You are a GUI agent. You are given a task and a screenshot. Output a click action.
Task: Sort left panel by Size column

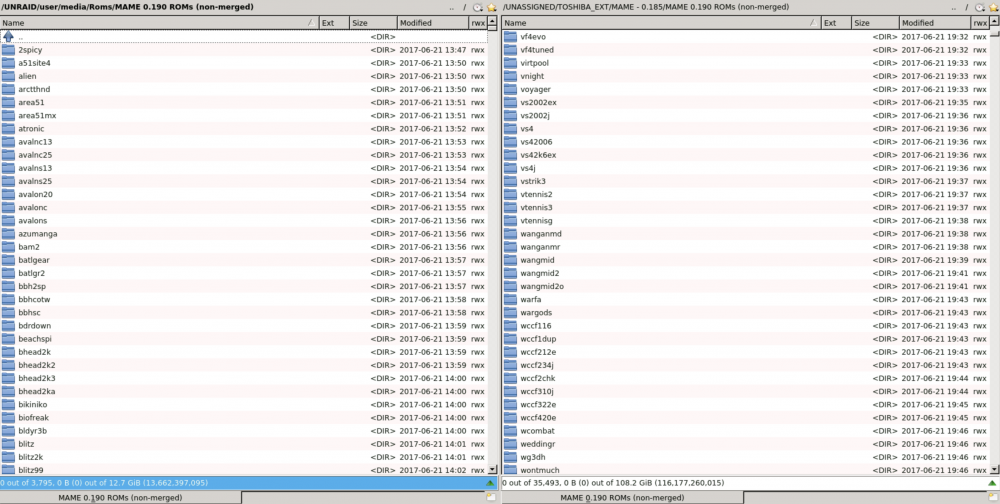pos(373,23)
